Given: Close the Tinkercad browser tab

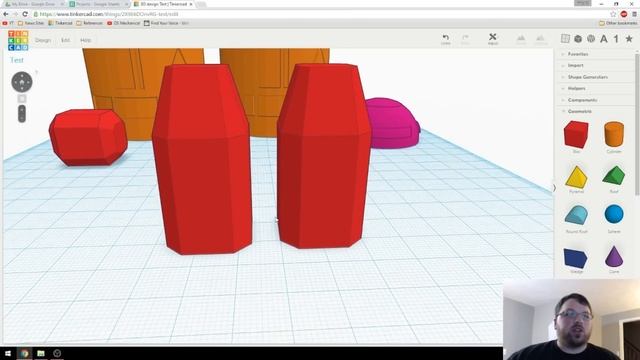Looking at the screenshot, I should click(191, 4).
